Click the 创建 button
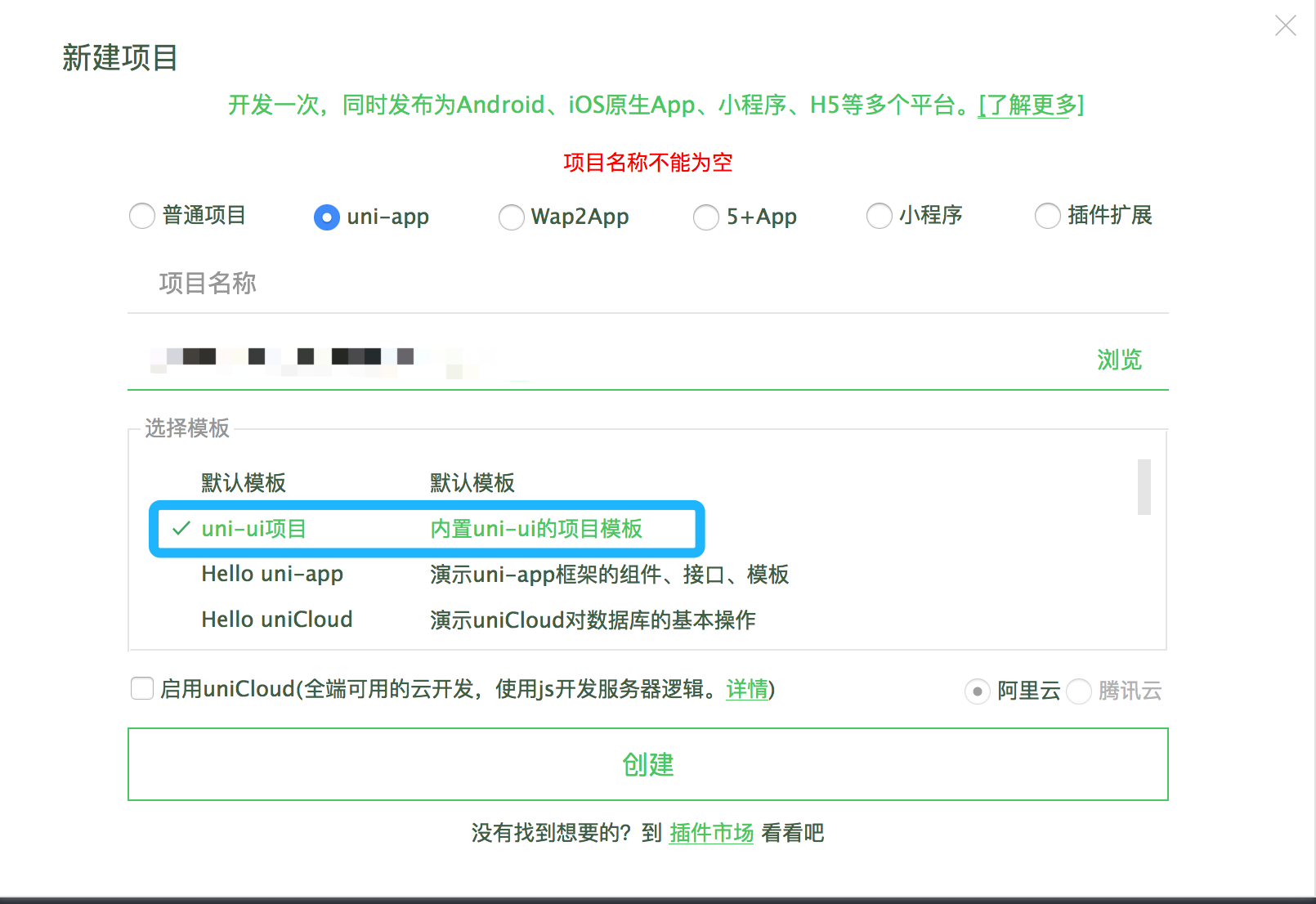This screenshot has height=904, width=1316. tap(648, 764)
